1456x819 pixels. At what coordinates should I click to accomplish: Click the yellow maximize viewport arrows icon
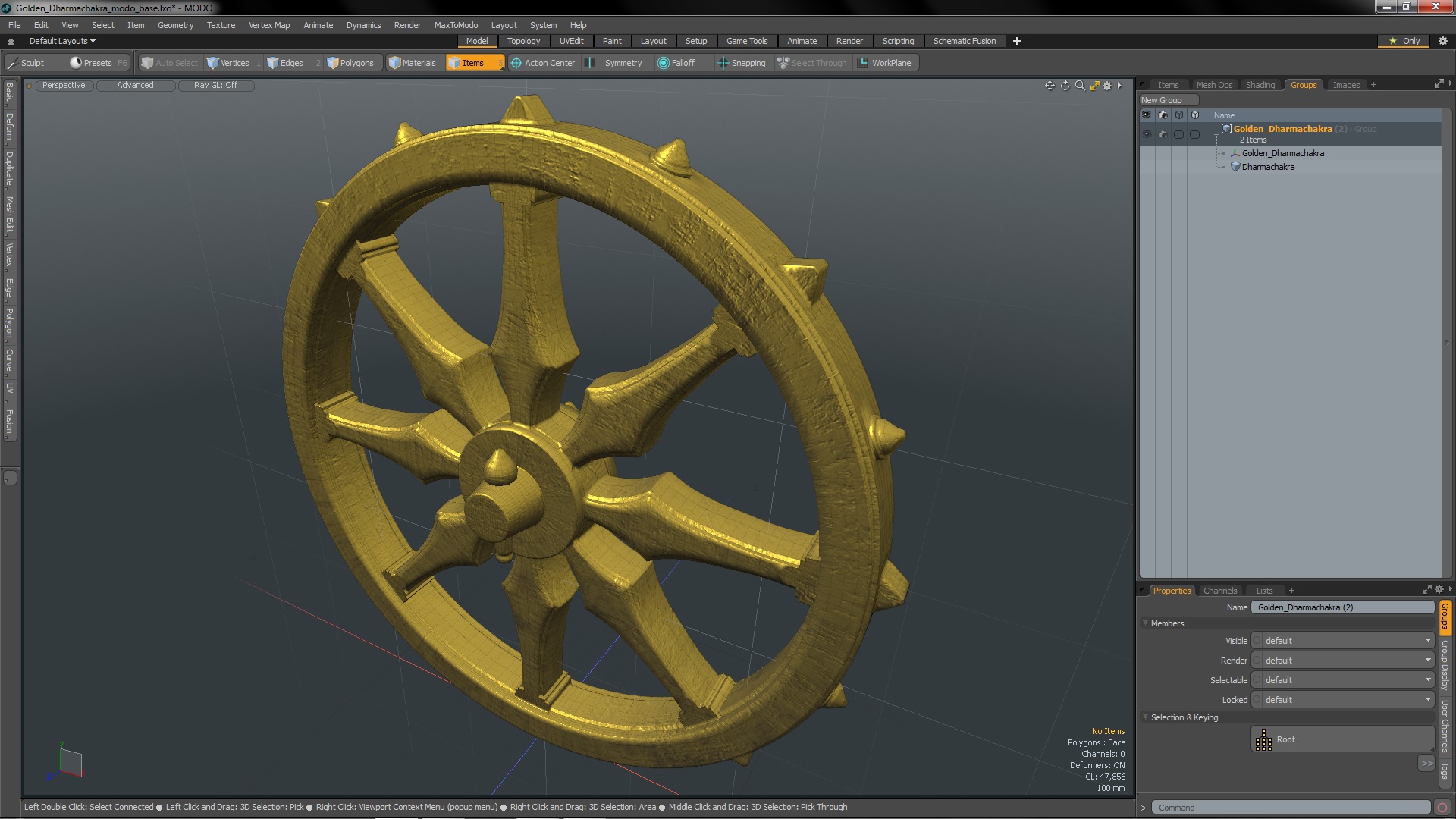pyautogui.click(x=1094, y=86)
